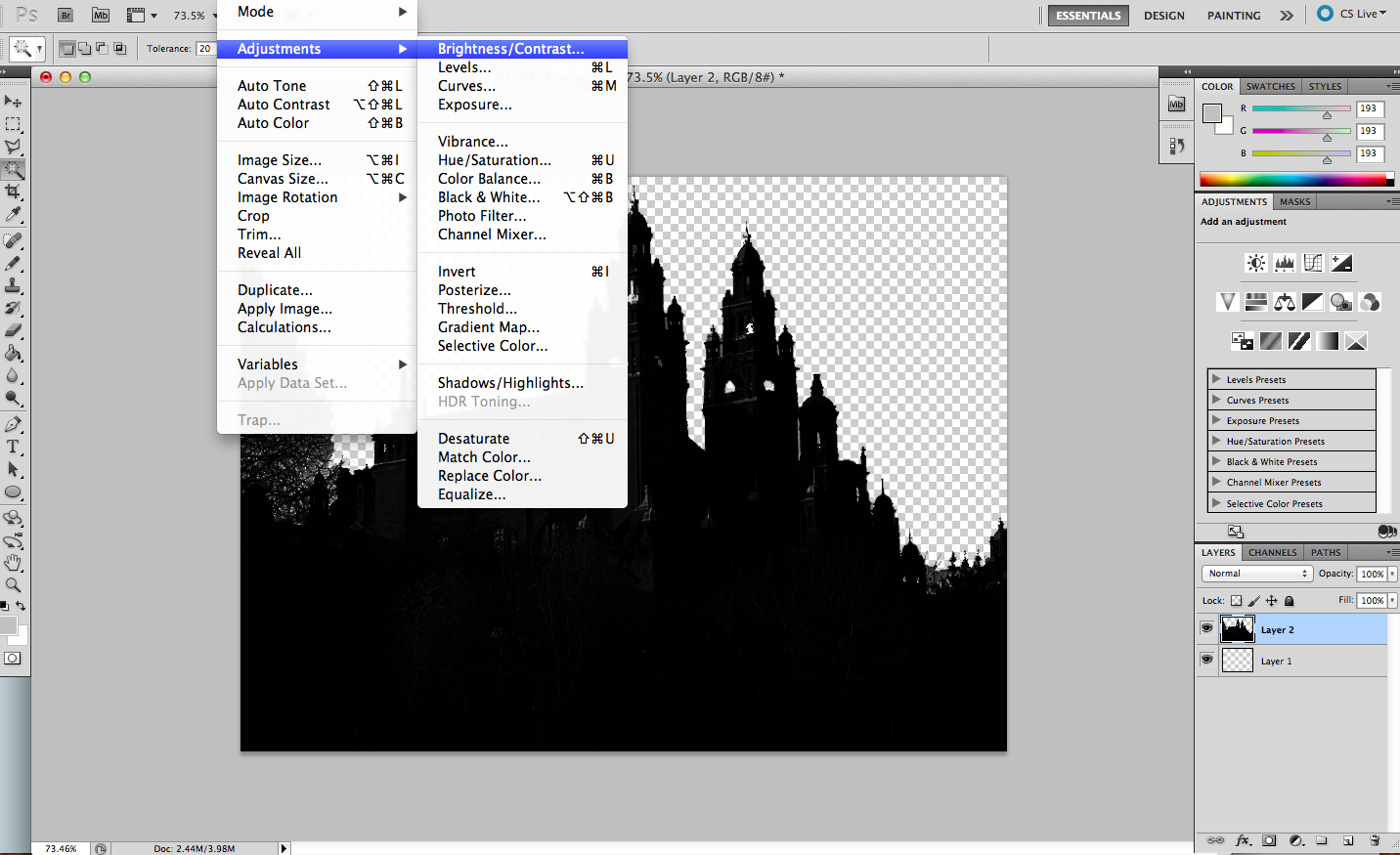Toggle lock transparent pixels
Screen dimensions: 1400x855
(1236, 601)
